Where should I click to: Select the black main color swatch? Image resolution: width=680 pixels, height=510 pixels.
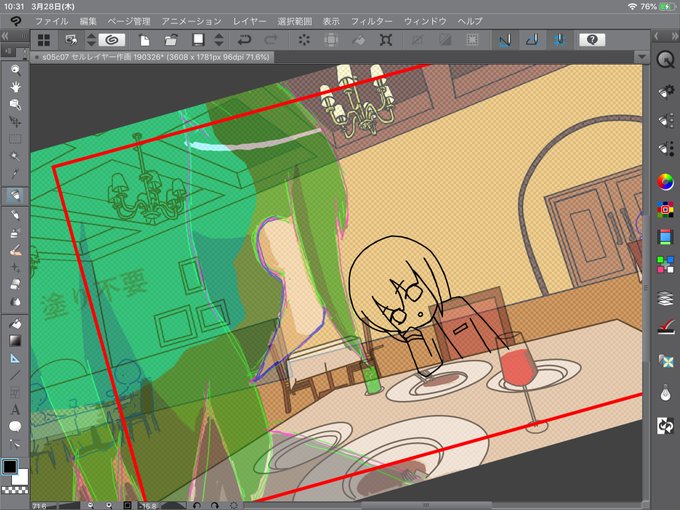10,467
